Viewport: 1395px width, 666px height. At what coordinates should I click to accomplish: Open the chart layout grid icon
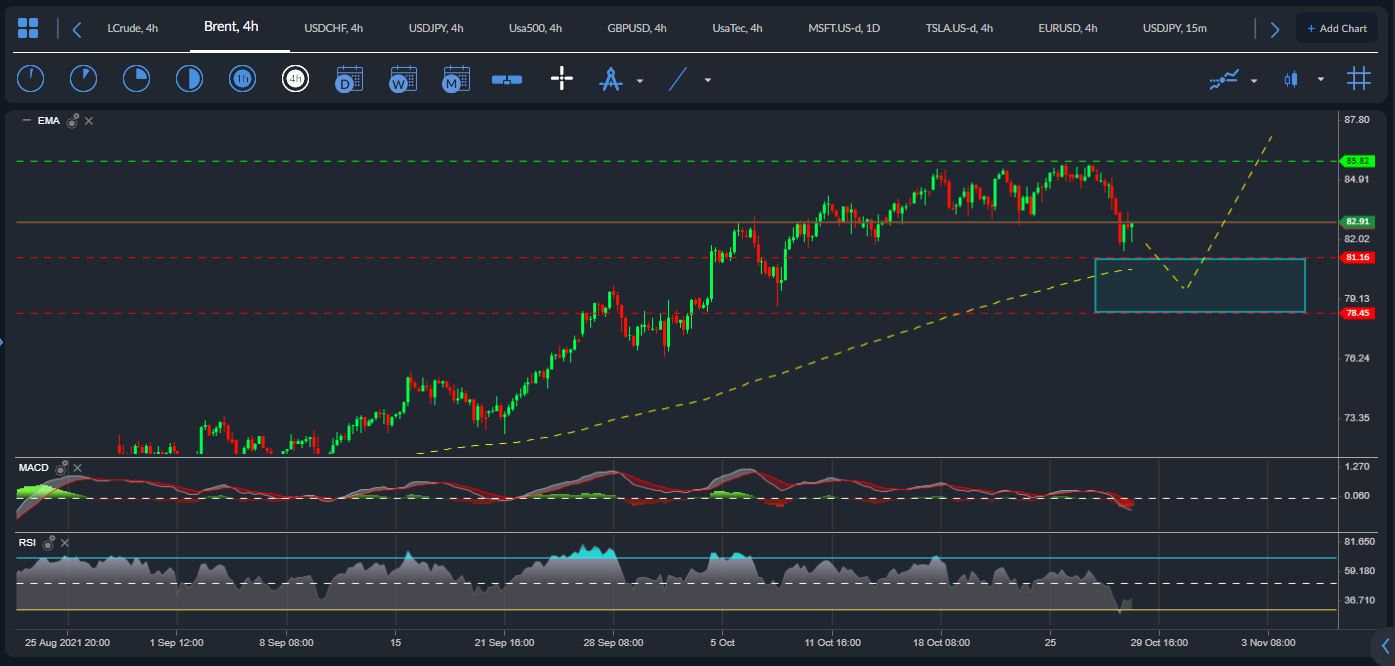coord(28,28)
